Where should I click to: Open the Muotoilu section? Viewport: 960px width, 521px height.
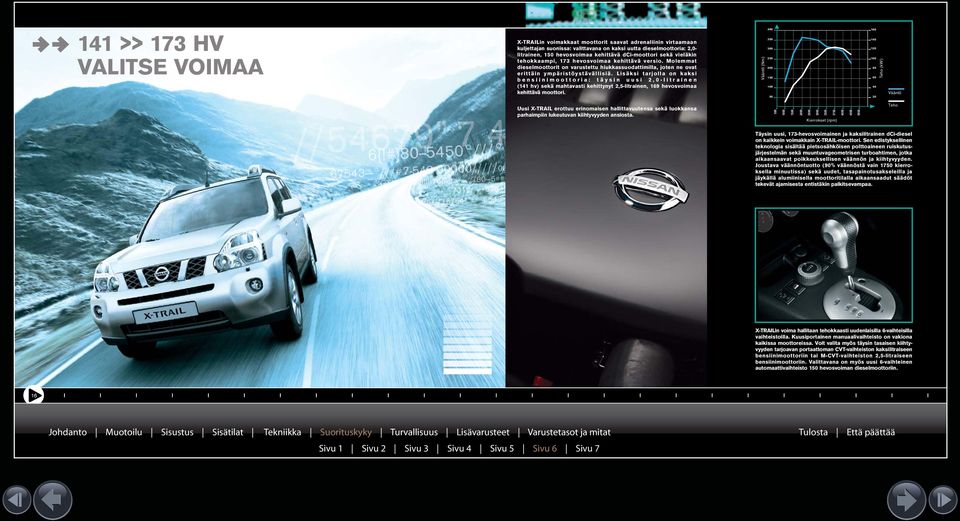pos(124,432)
